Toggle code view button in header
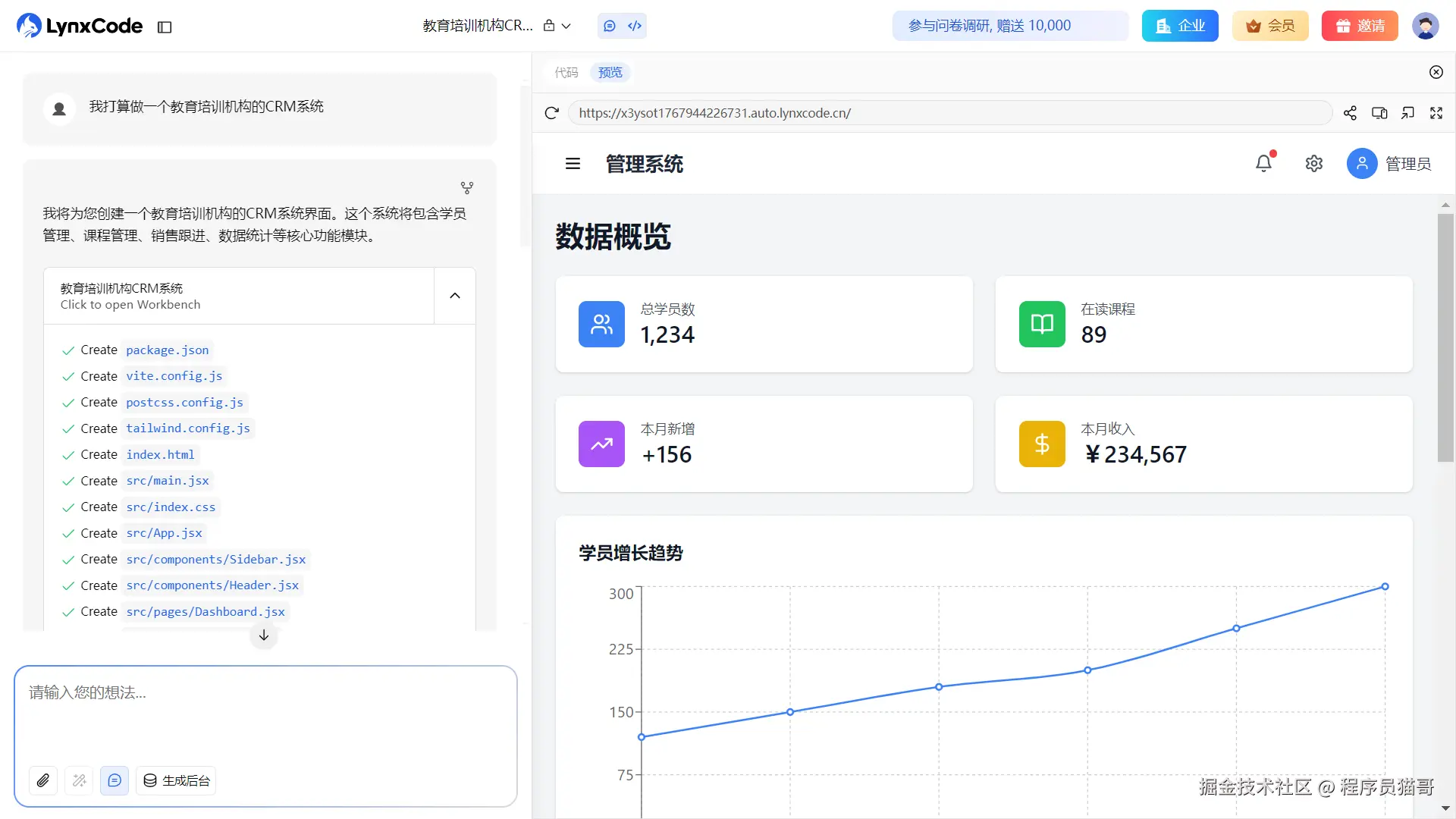 pyautogui.click(x=635, y=26)
